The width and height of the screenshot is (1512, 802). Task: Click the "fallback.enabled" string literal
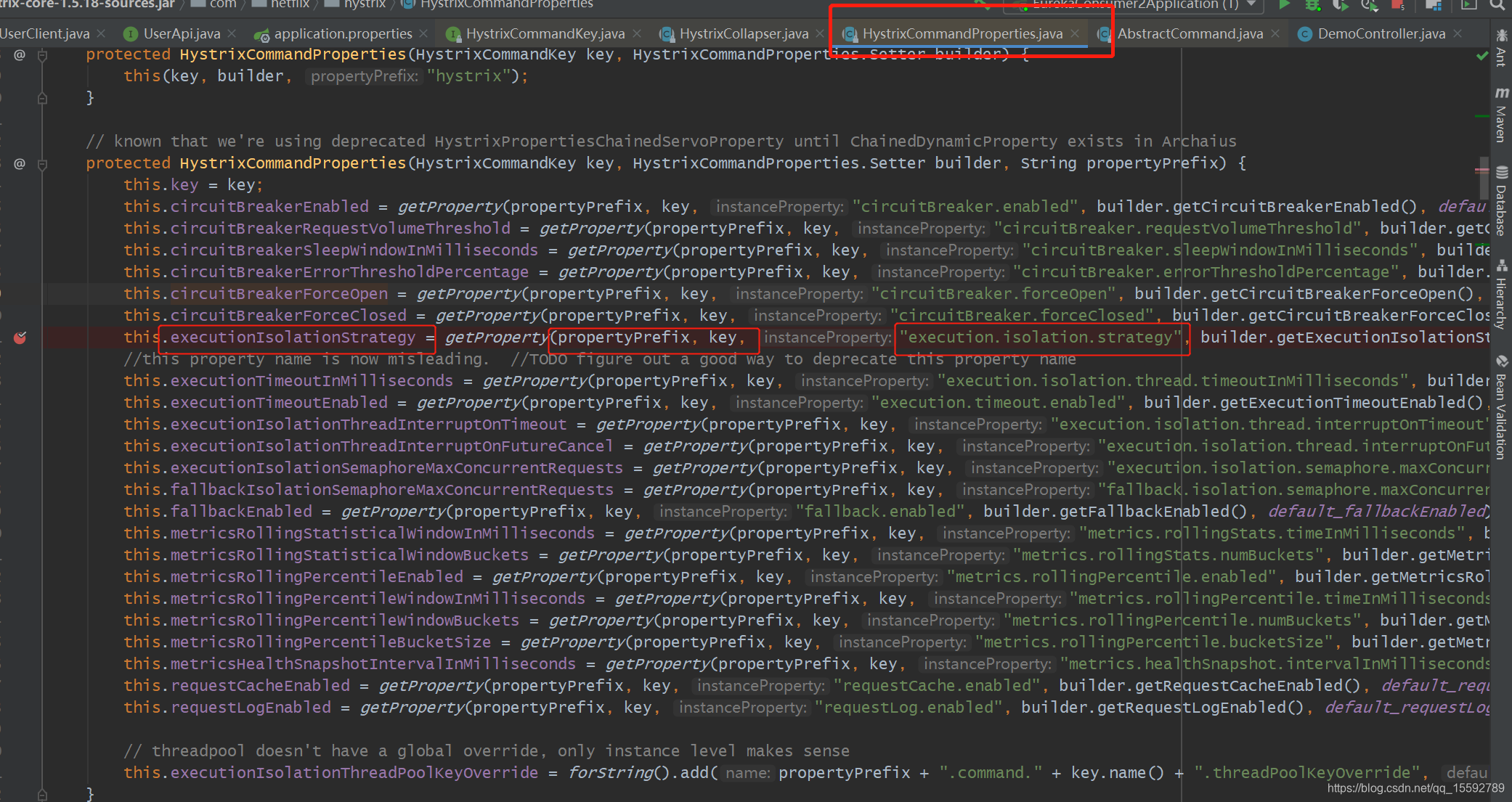tap(880, 512)
